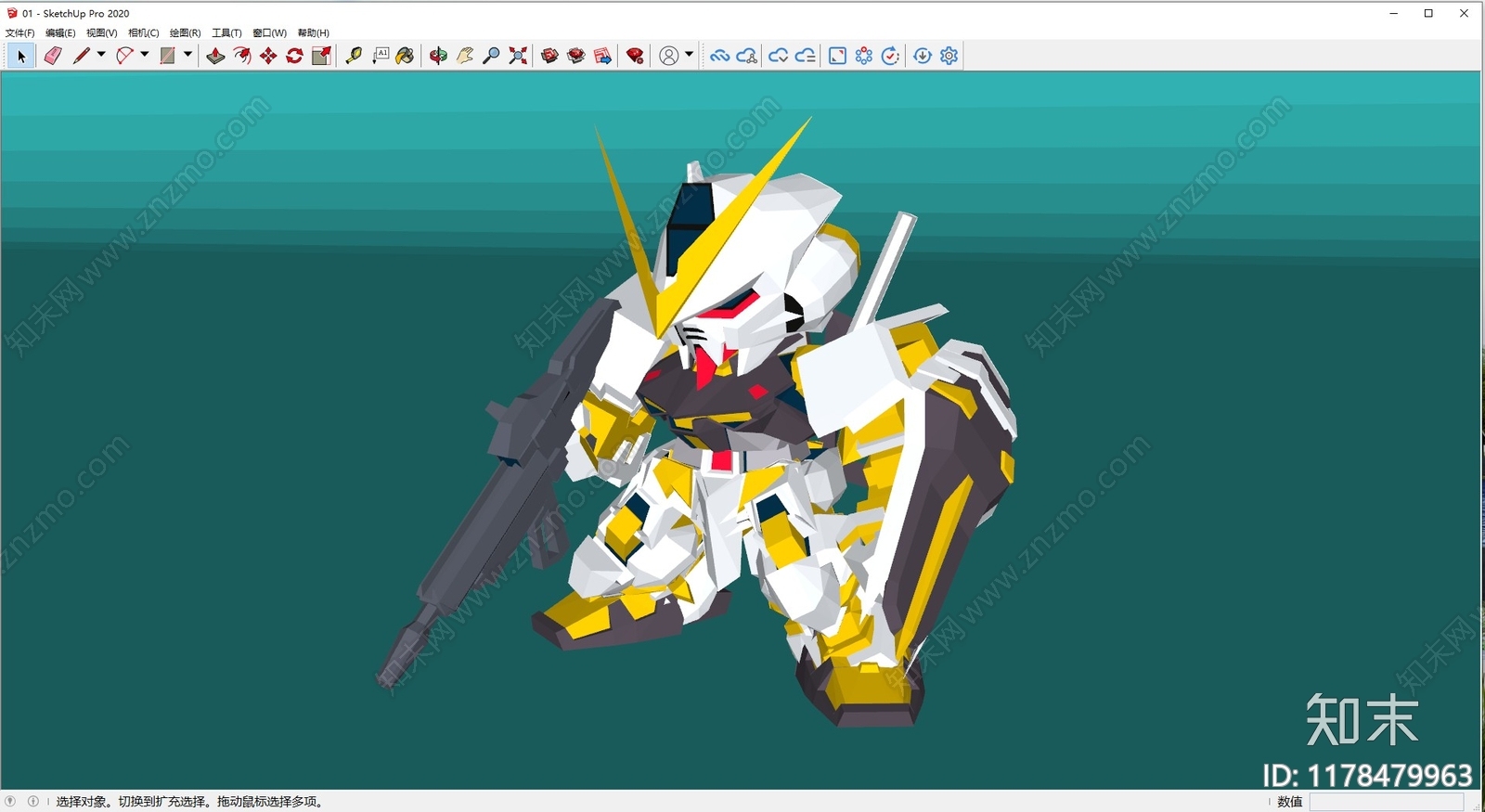Click the status bar geolocation icon
The width and height of the screenshot is (1485, 812).
10,801
